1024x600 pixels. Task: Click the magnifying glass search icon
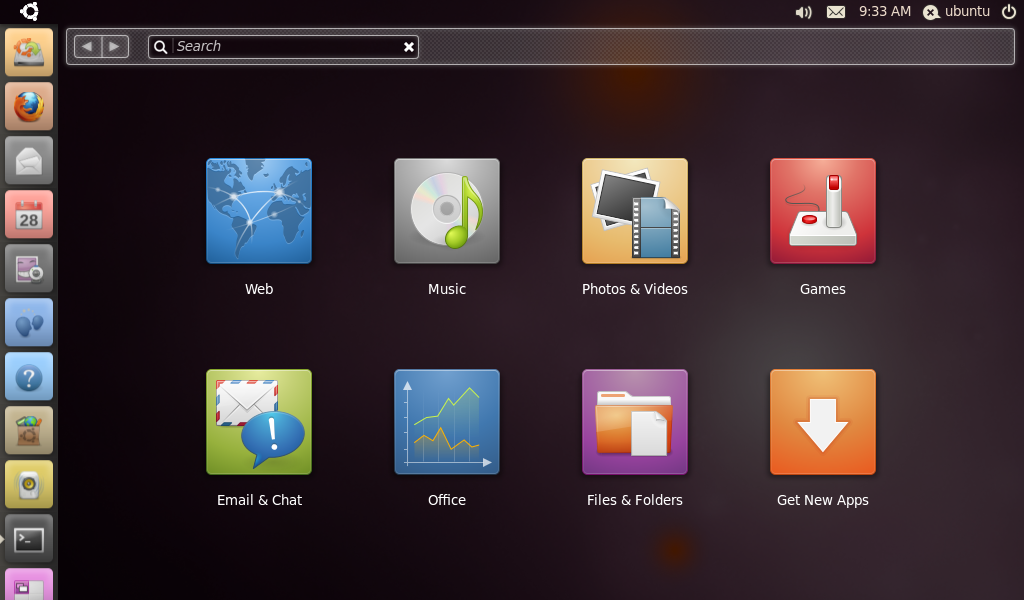pyautogui.click(x=161, y=47)
